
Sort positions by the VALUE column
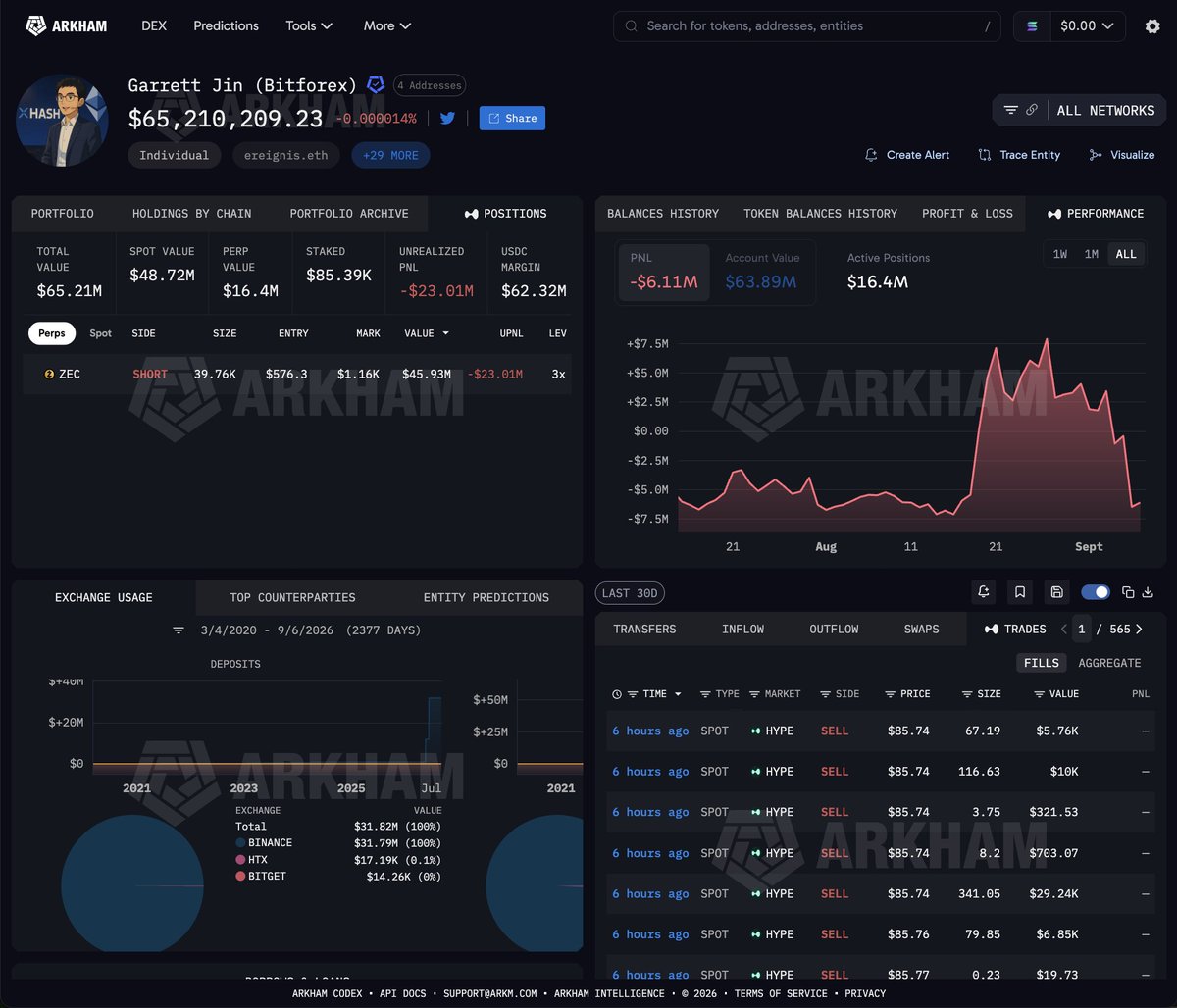[x=427, y=333]
